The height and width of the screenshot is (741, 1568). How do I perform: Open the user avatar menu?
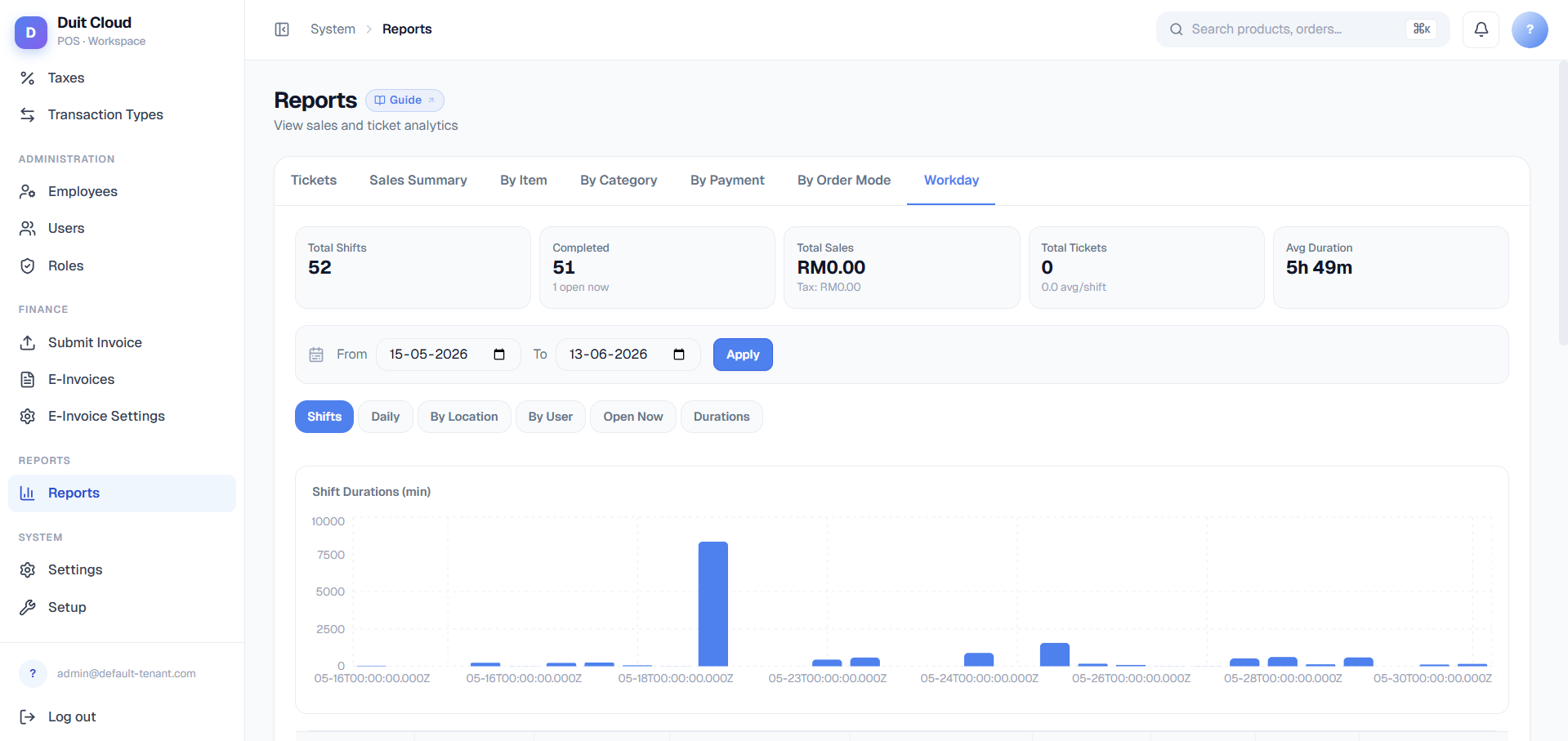[1530, 29]
